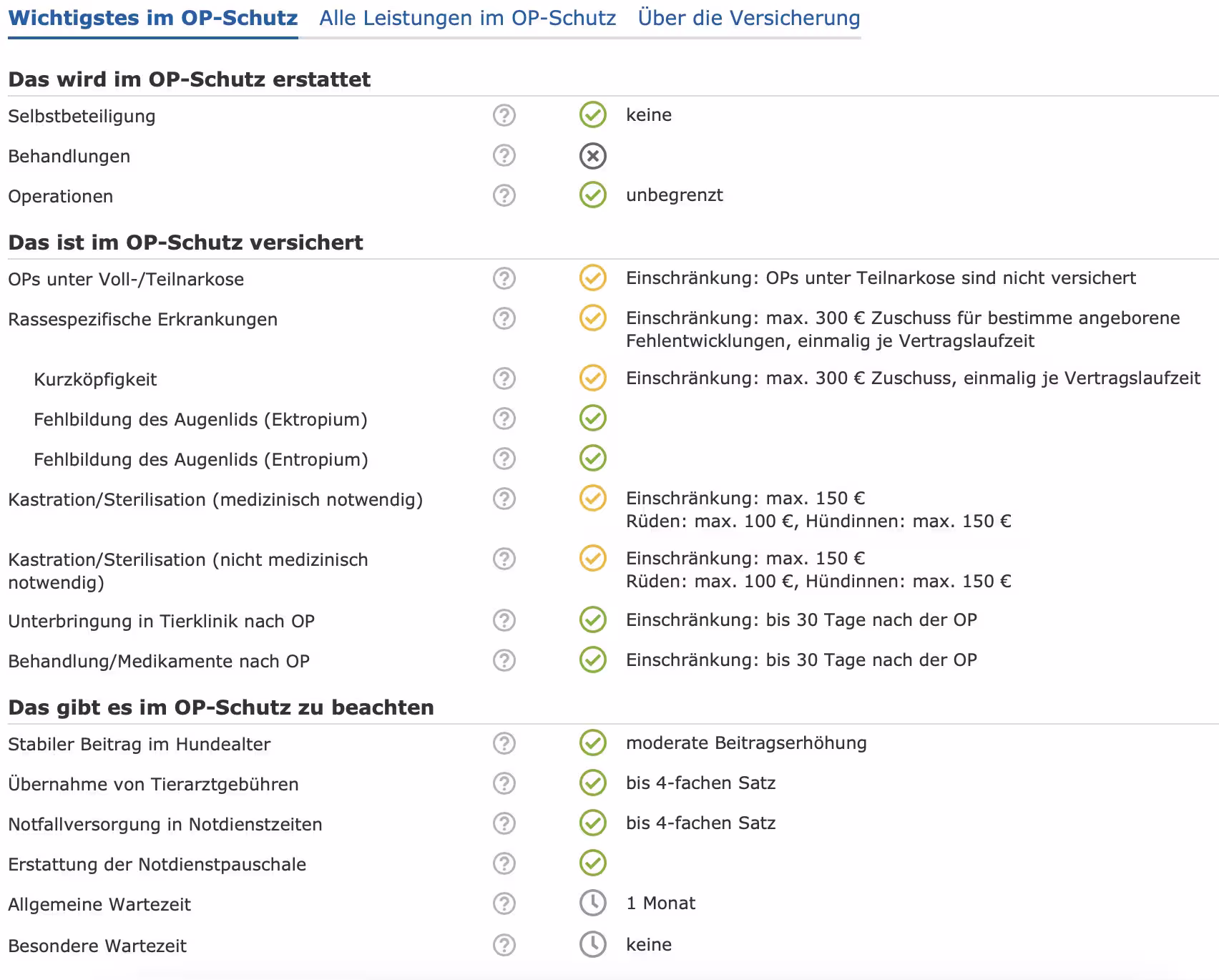Click 'Unterbringung in Tierklinik nach OP' label

click(x=162, y=622)
